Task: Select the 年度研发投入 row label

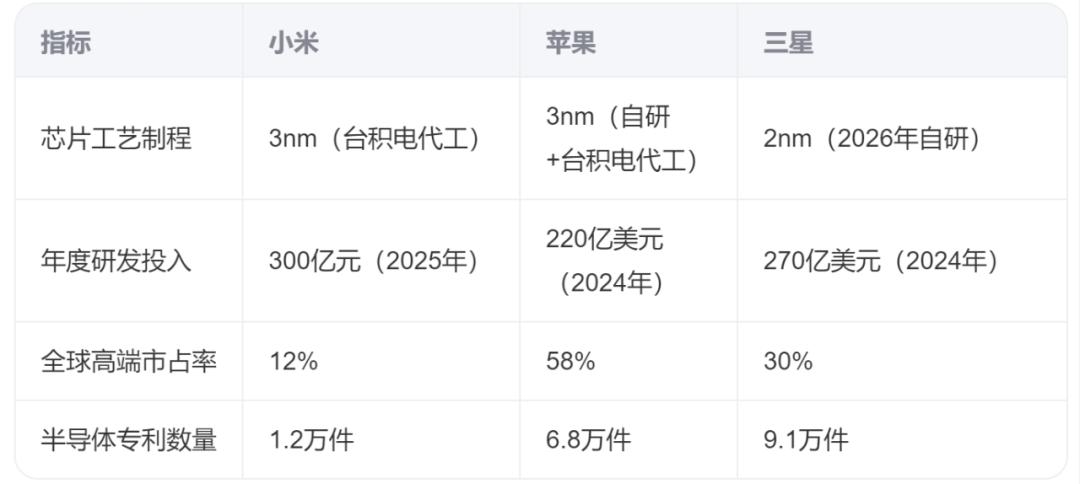Action: point(116,262)
